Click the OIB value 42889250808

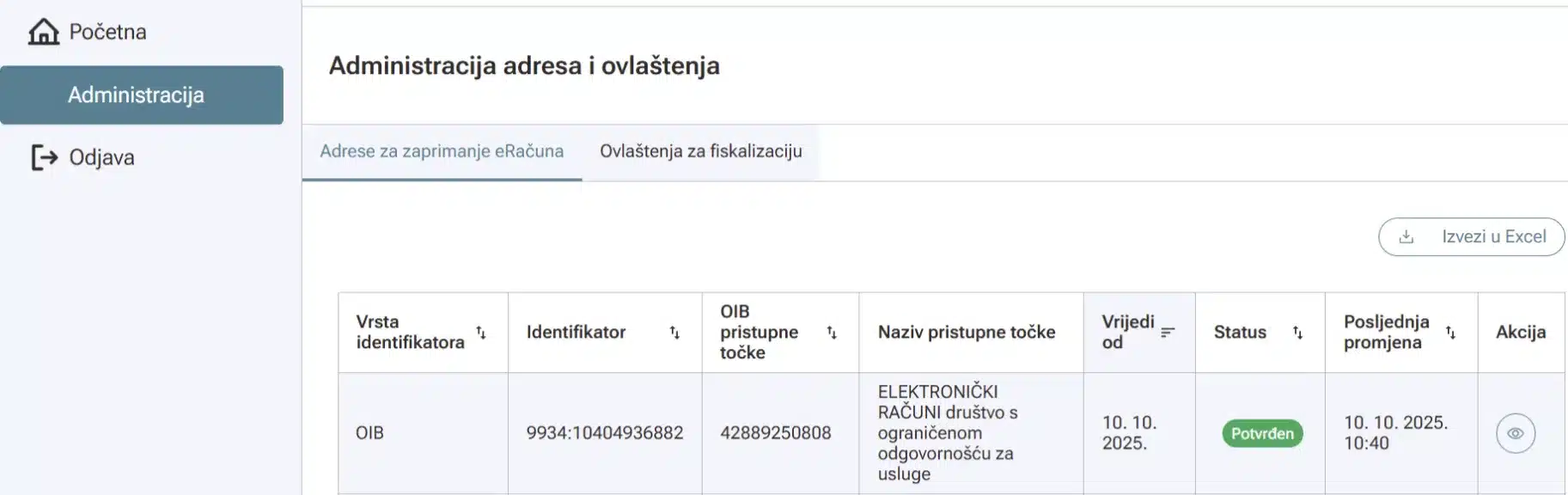(x=775, y=433)
